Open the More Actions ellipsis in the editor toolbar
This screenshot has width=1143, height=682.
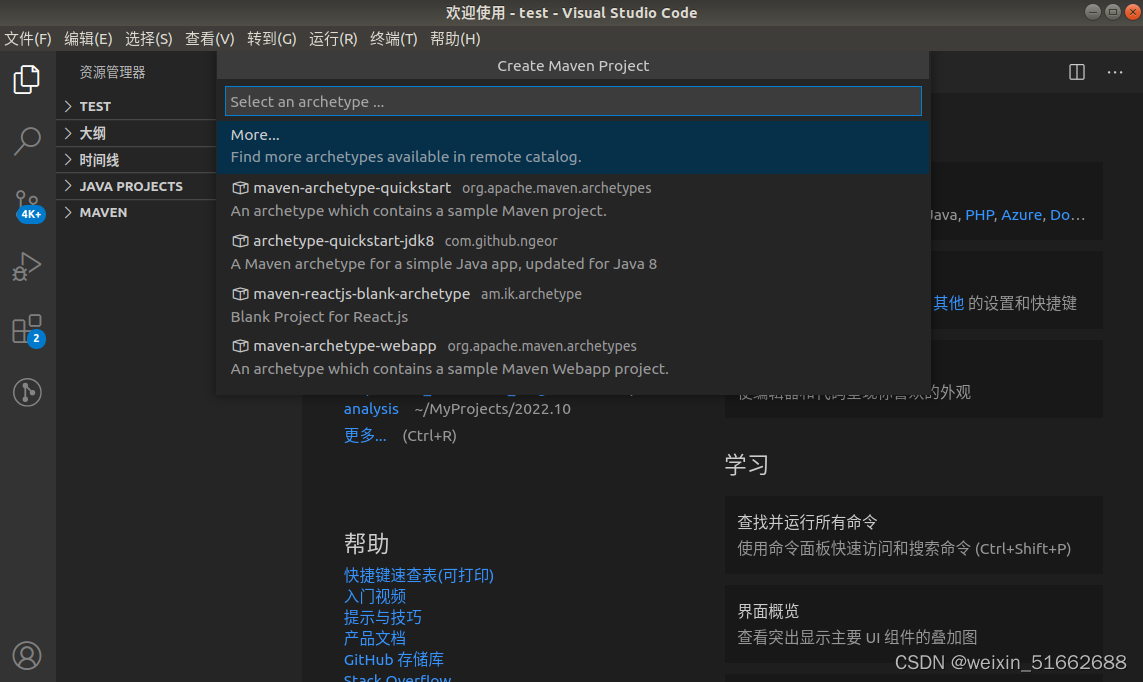[x=1115, y=72]
